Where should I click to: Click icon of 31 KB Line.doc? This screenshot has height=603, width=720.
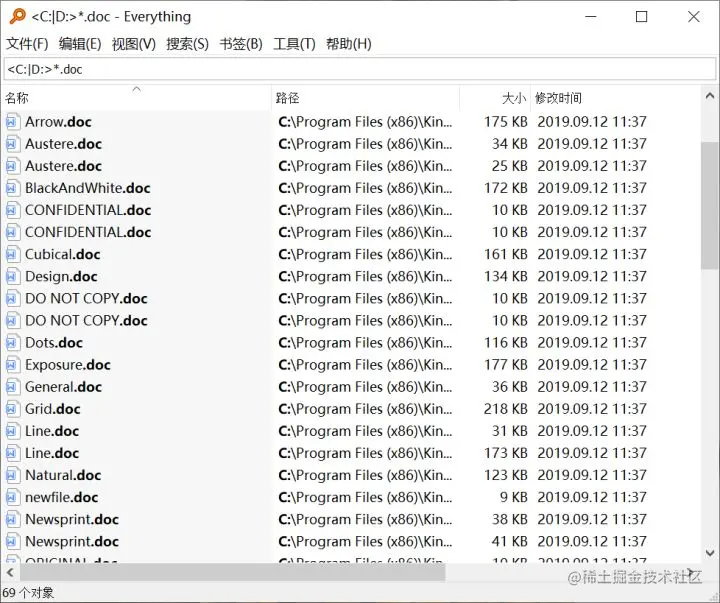(12, 431)
